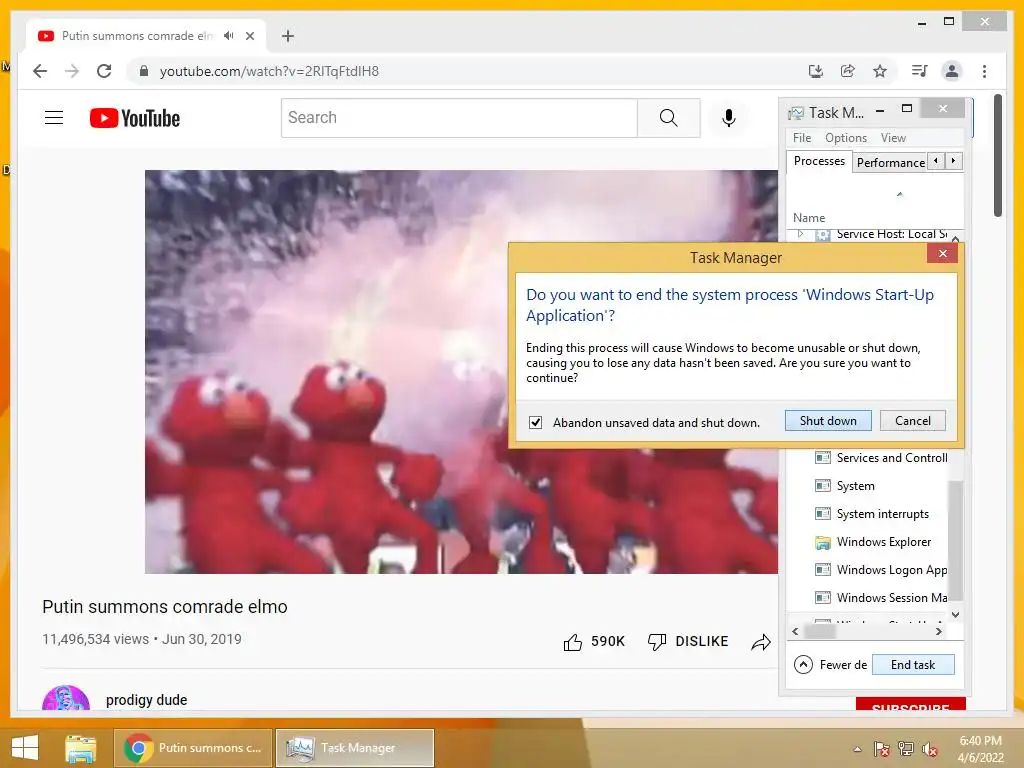Screen dimensions: 1024x768
Task: Select the Windows Session Manager row
Action: (867, 598)
